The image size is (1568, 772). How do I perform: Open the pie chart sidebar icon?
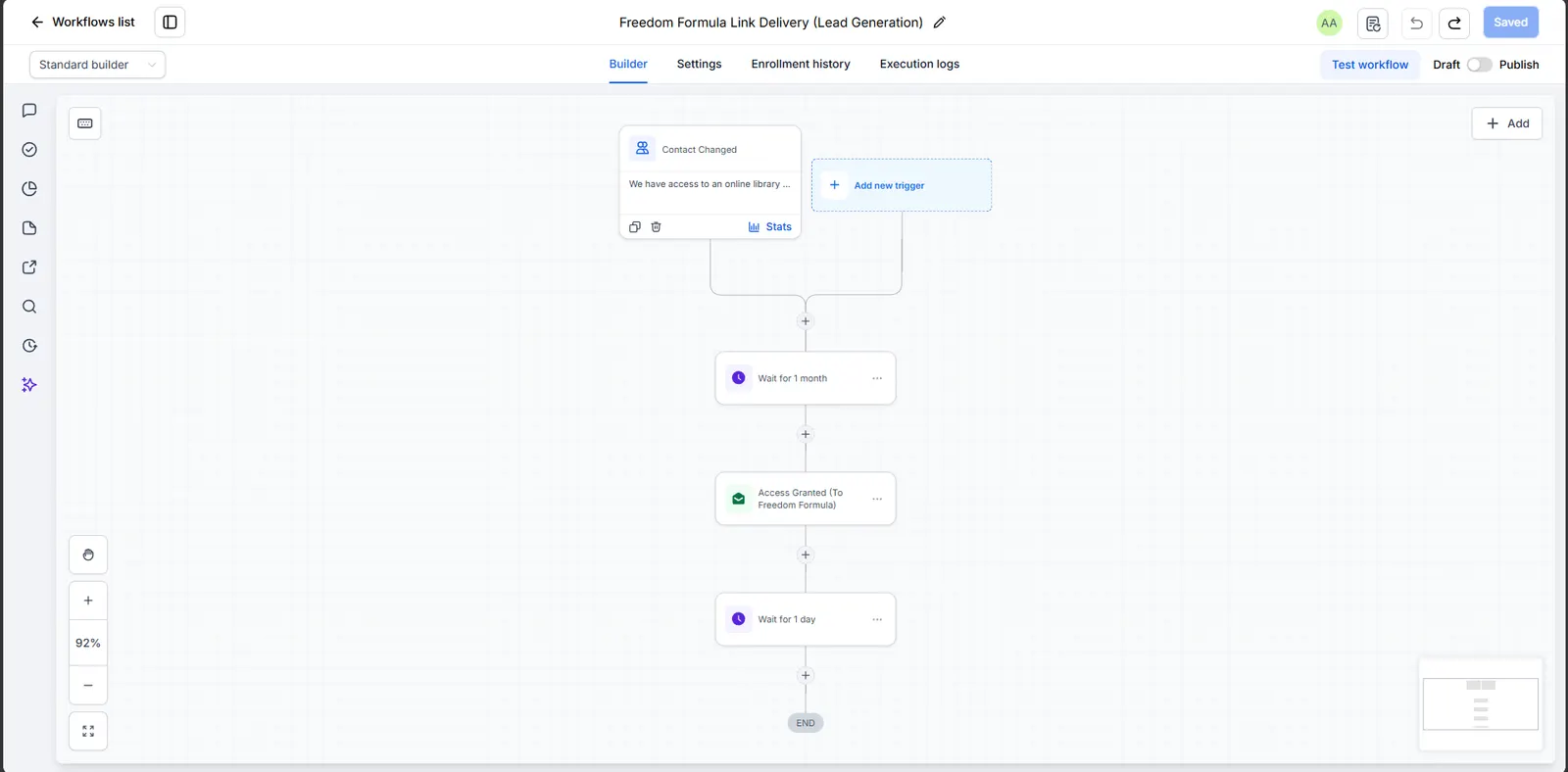pos(29,189)
